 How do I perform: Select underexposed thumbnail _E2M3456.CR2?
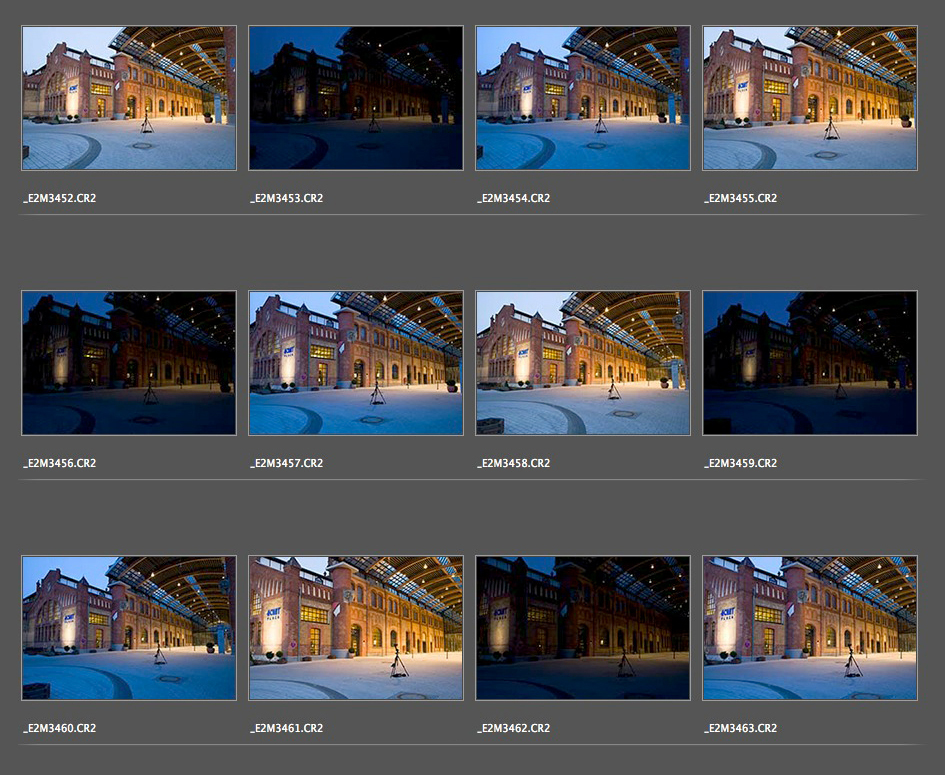(x=129, y=363)
